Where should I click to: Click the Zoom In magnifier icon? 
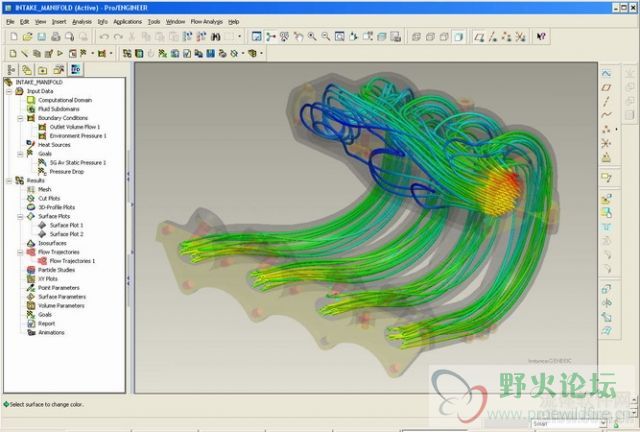click(x=312, y=37)
